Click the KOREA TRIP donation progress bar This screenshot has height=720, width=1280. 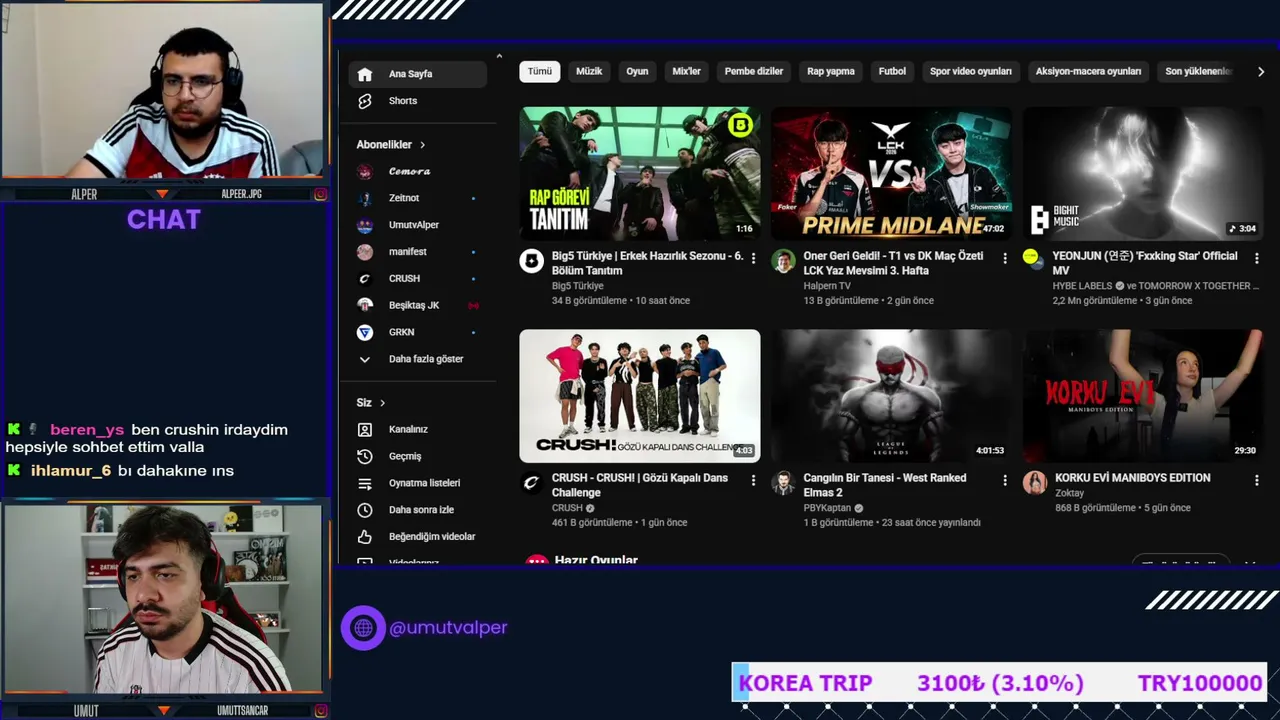pyautogui.click(x=999, y=683)
